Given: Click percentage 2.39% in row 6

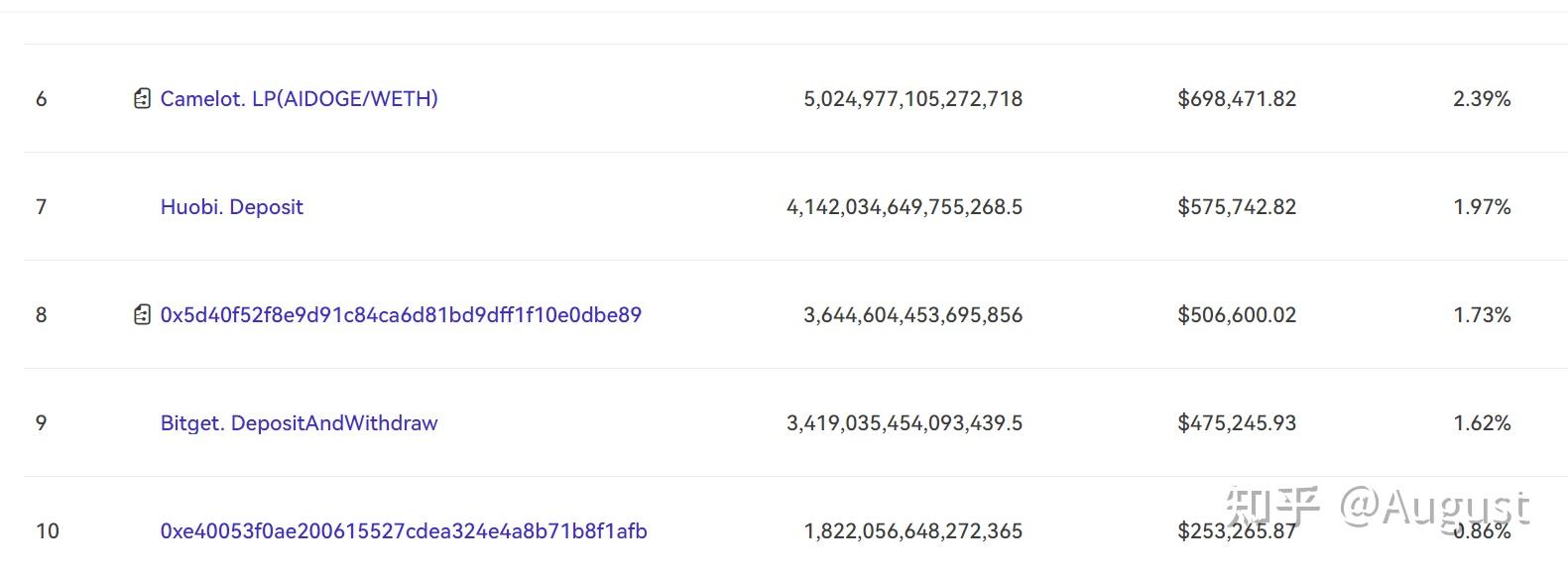Looking at the screenshot, I should [x=1482, y=98].
